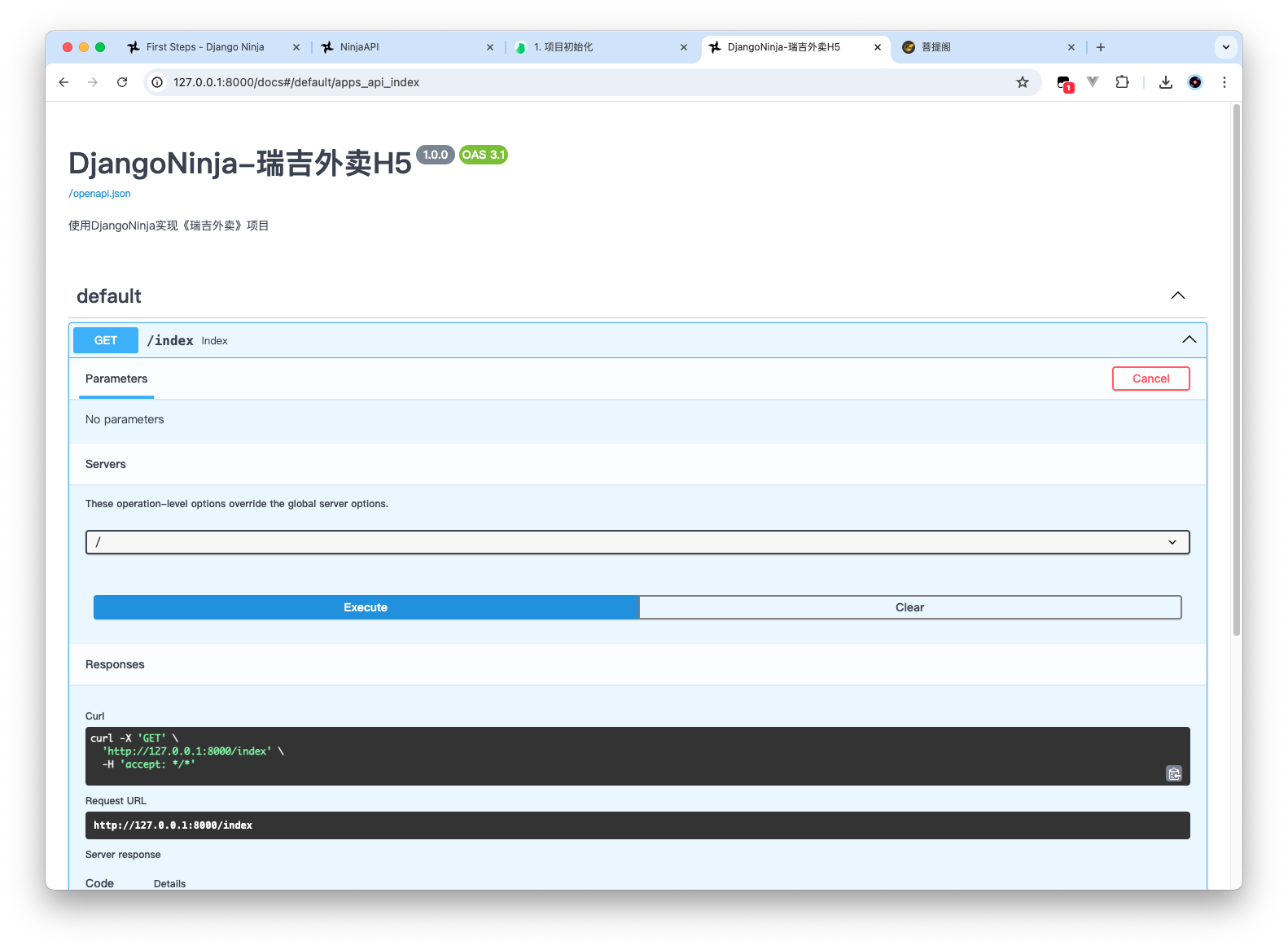Click the OAS 3.1 badge
This screenshot has width=1288, height=950.
(x=484, y=155)
